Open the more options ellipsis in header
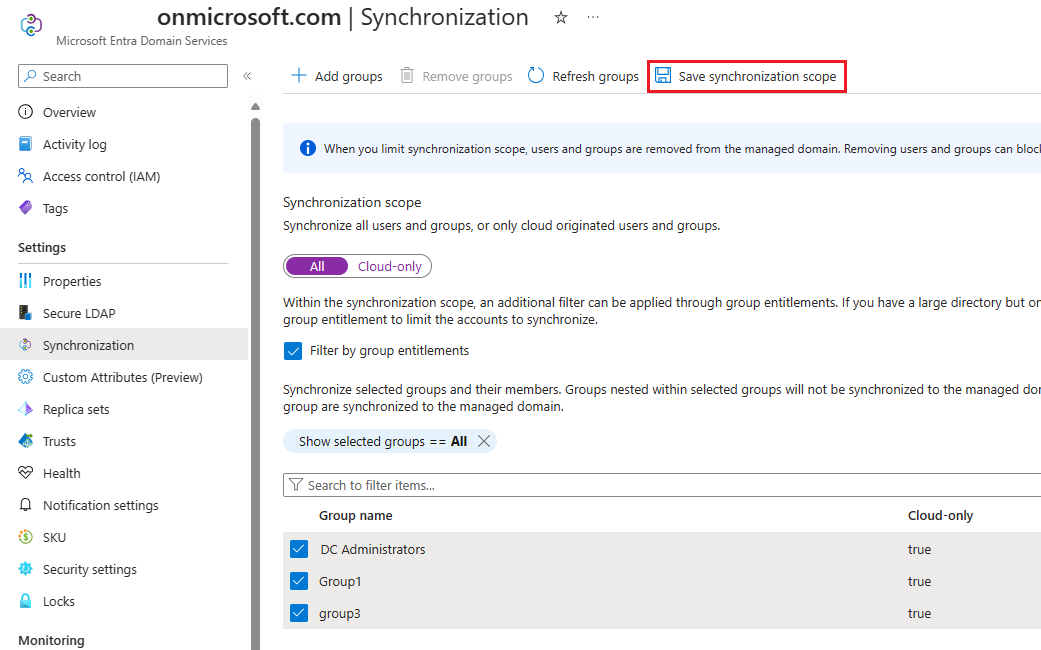This screenshot has height=650, width=1041. click(593, 18)
